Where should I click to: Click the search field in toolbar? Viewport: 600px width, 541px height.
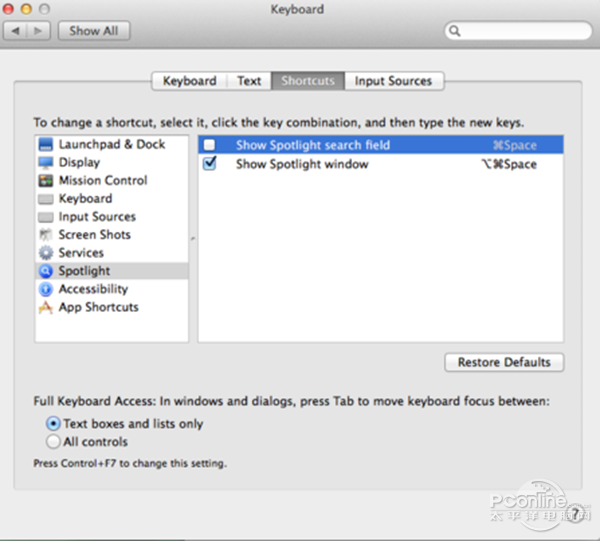tap(518, 31)
